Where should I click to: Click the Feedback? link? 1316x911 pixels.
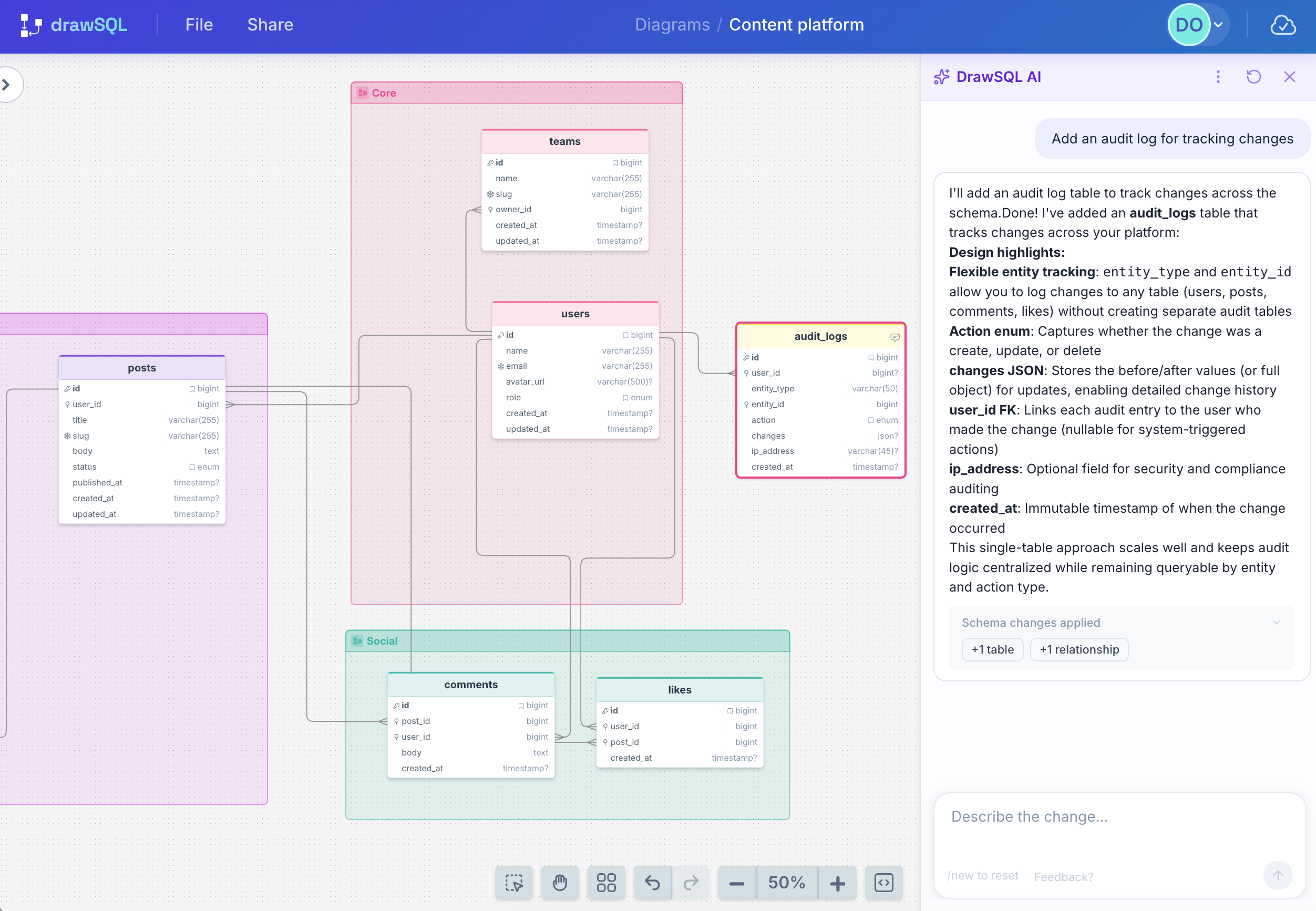click(x=1064, y=876)
